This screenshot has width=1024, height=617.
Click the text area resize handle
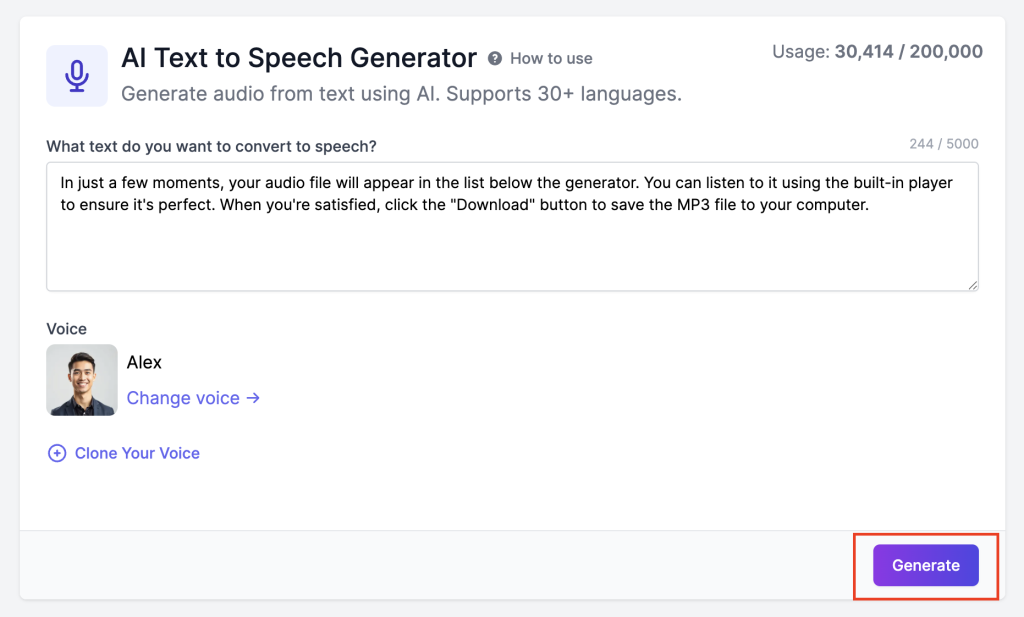click(x=972, y=285)
